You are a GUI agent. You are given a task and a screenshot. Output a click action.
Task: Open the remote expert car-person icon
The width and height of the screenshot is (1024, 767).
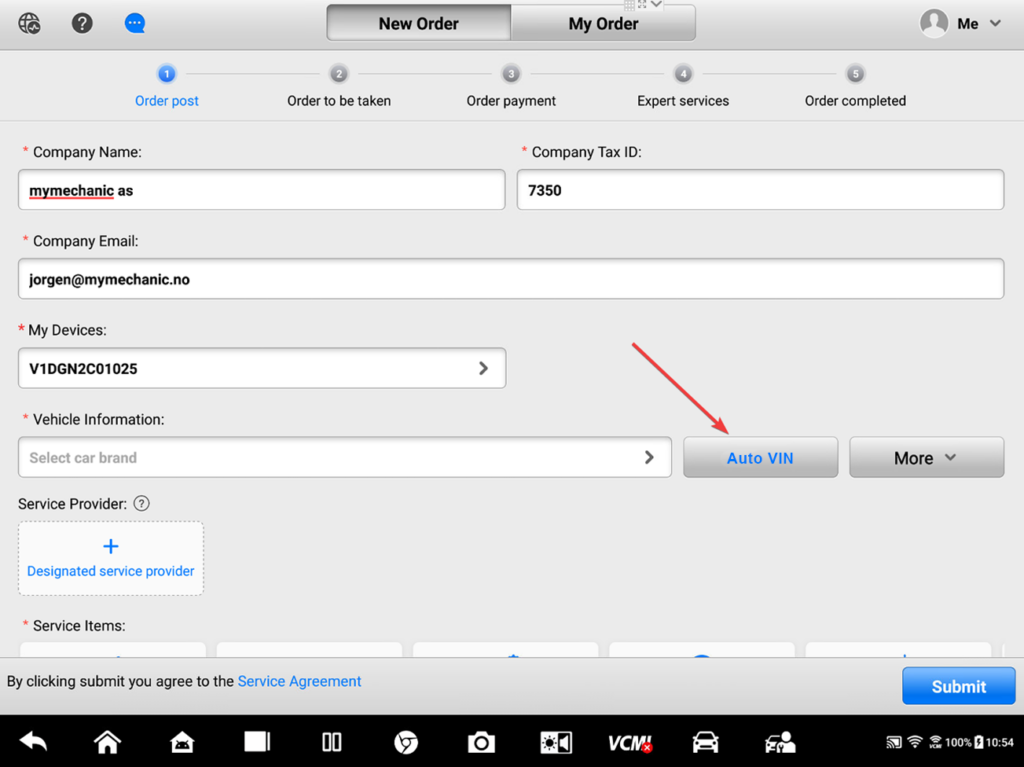780,742
